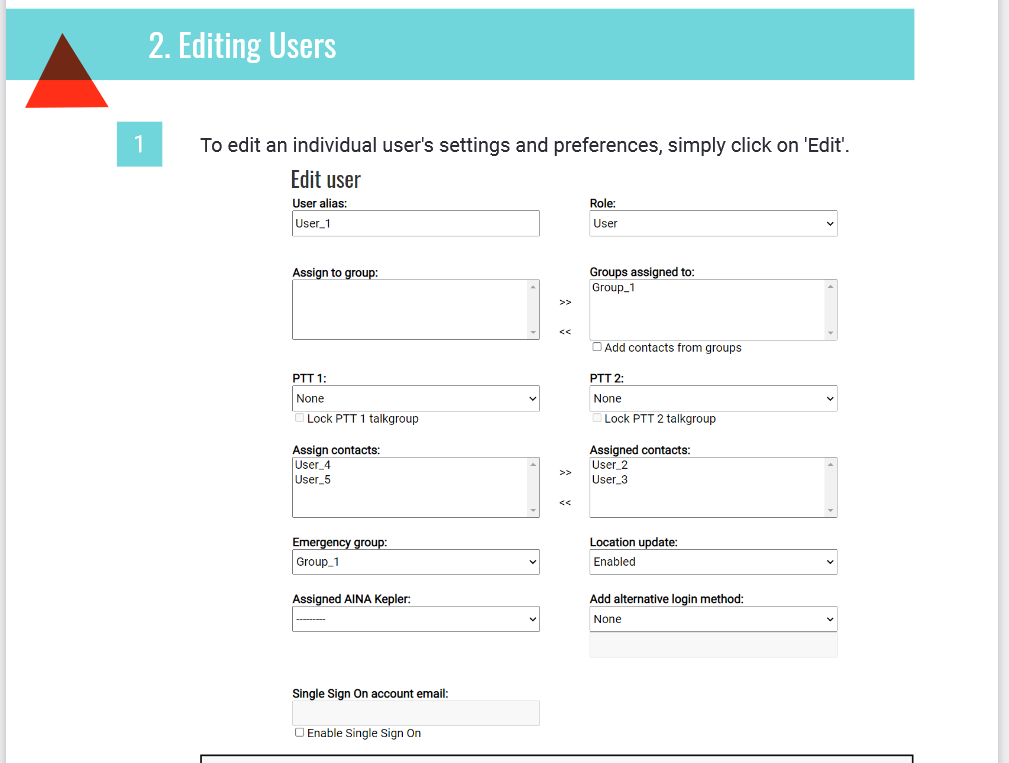Click the >> arrow beside Assign contacts
Image resolution: width=1009 pixels, height=763 pixels.
565,472
